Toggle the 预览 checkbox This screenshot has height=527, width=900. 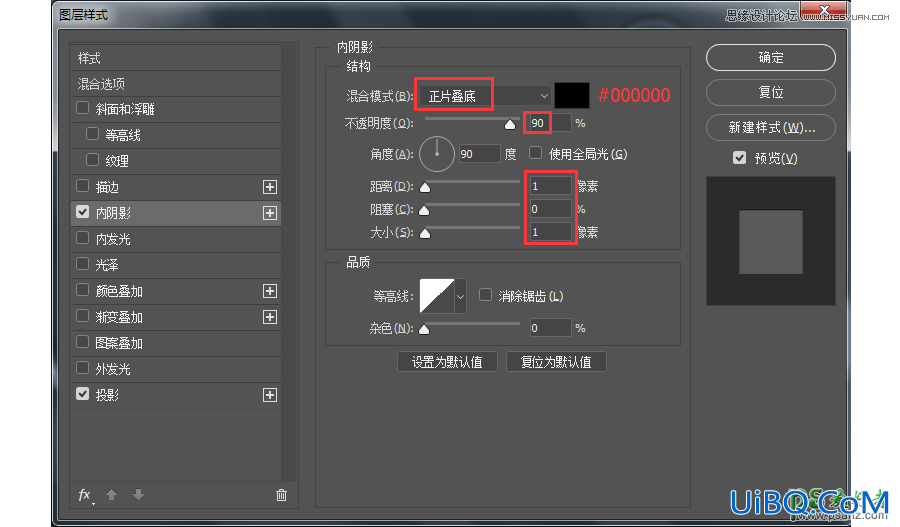point(739,158)
